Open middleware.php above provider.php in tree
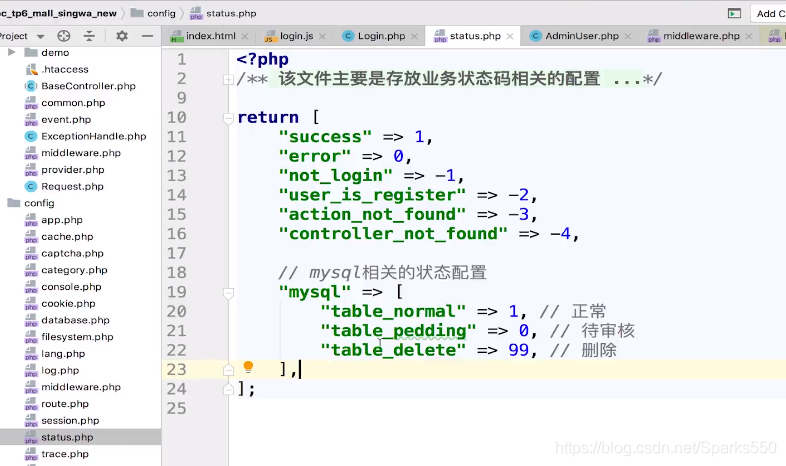This screenshot has width=786, height=466. (81, 153)
